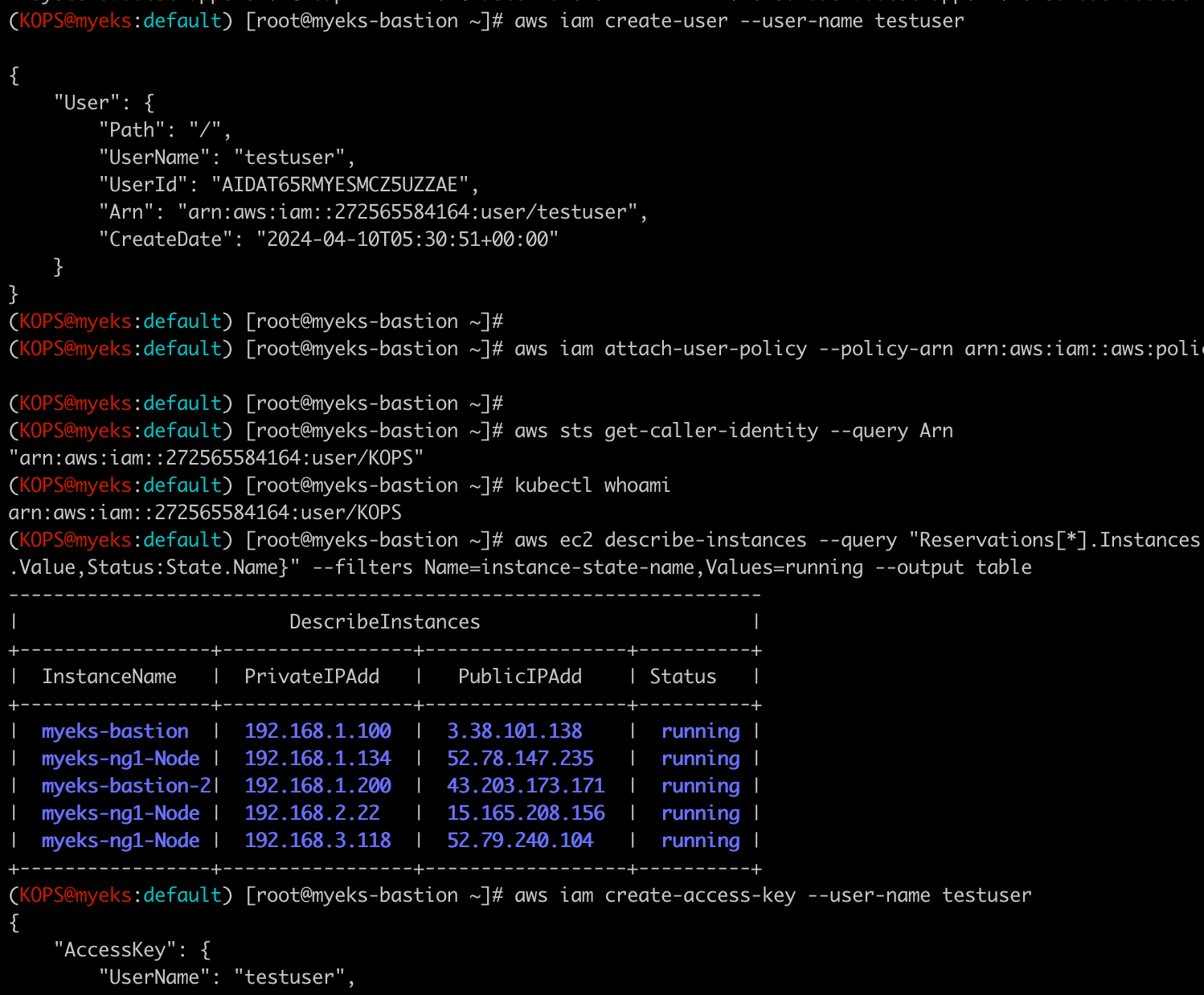Click the PrivateIPAdd column header
The width and height of the screenshot is (1204, 995).
coord(312,677)
